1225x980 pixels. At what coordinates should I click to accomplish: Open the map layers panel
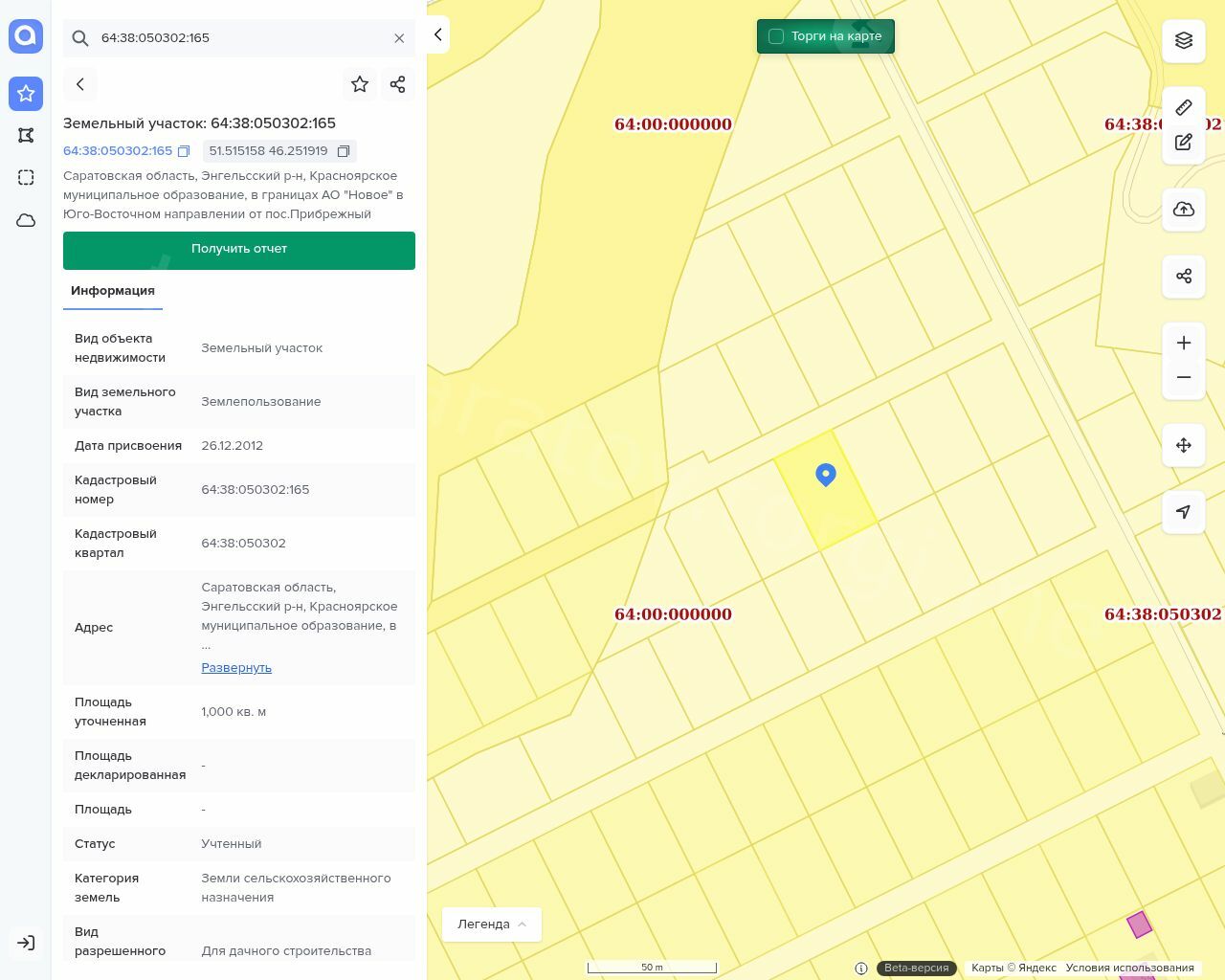coord(1184,40)
